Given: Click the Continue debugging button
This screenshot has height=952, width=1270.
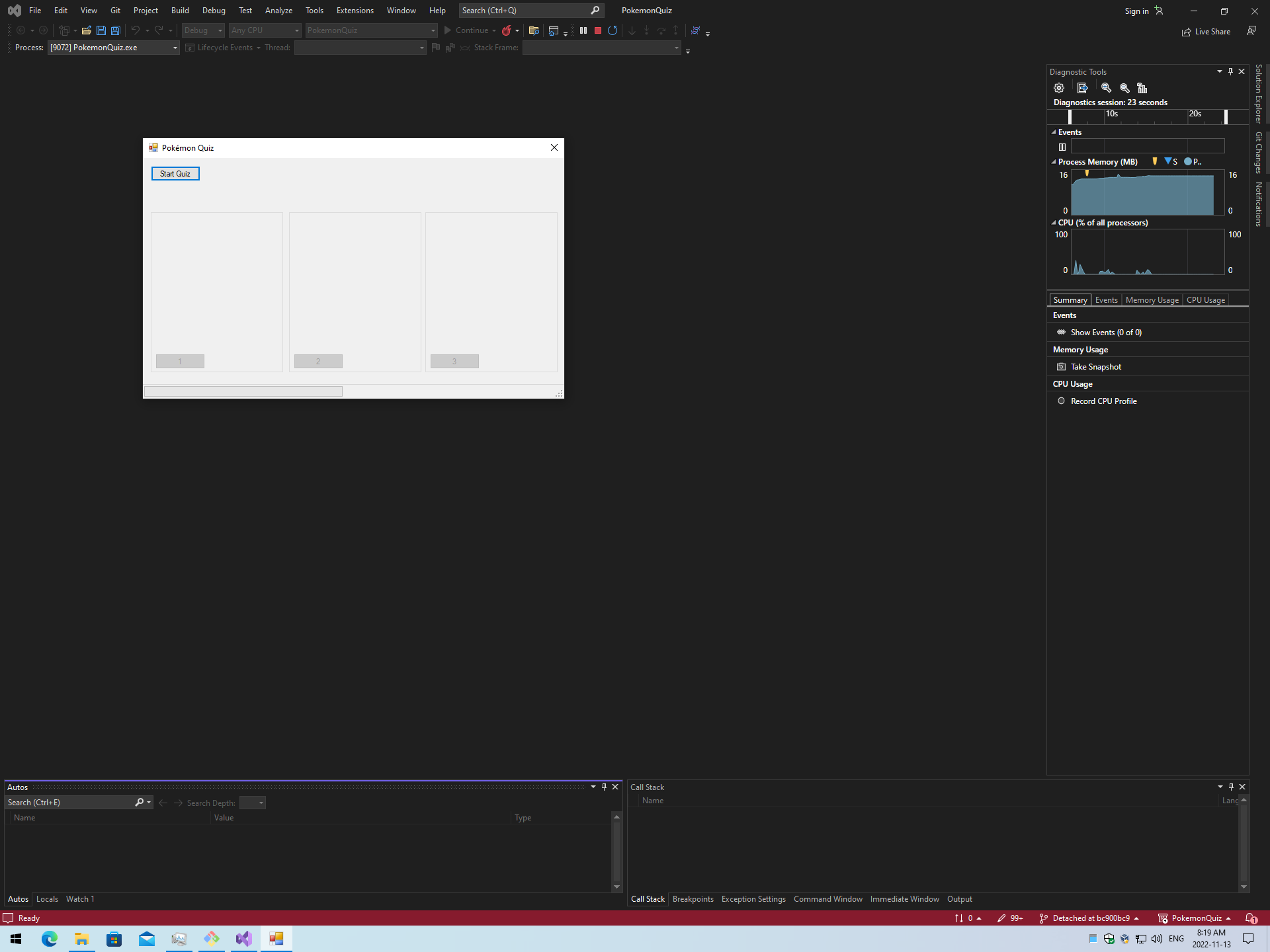Looking at the screenshot, I should [466, 30].
